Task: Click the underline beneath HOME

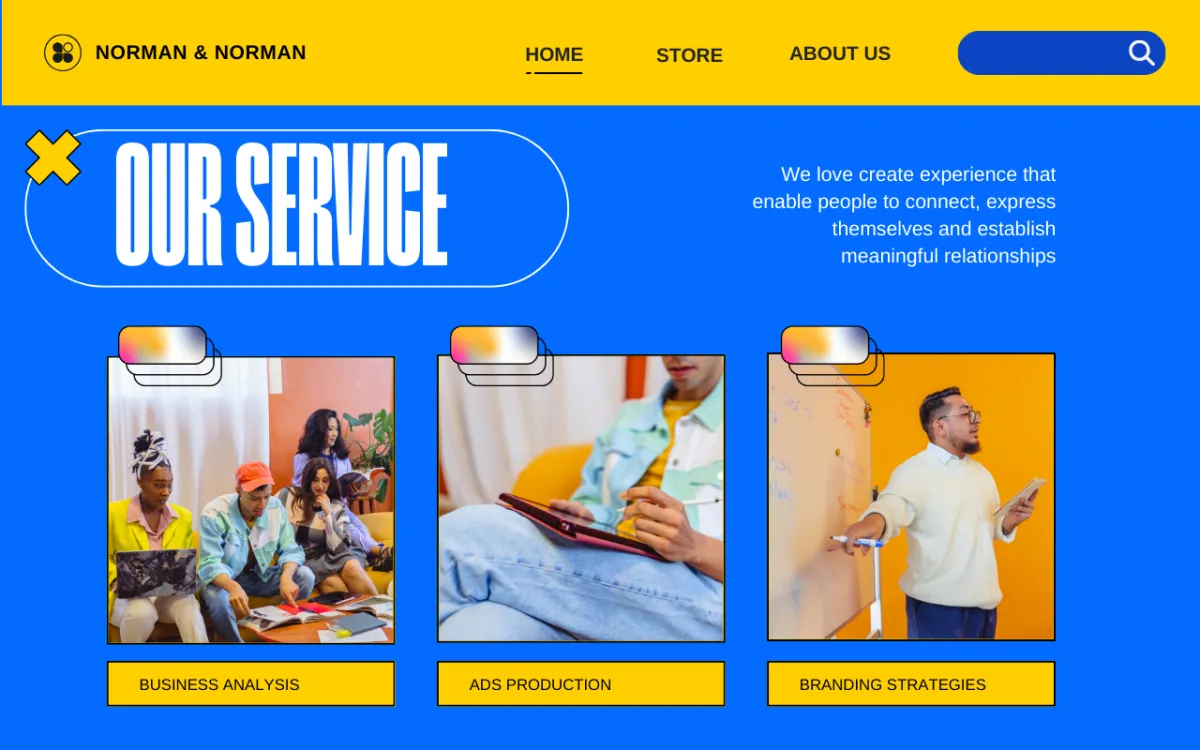Action: point(554,73)
